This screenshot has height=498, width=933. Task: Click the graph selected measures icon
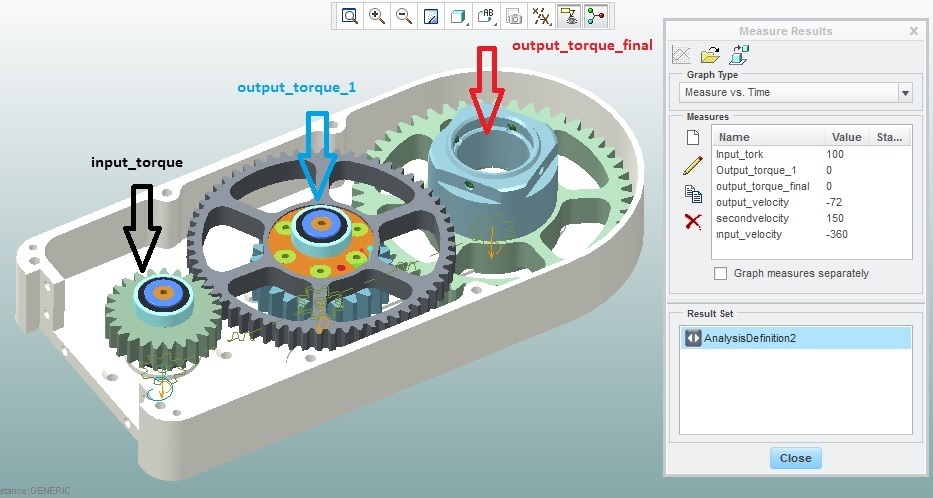click(681, 55)
